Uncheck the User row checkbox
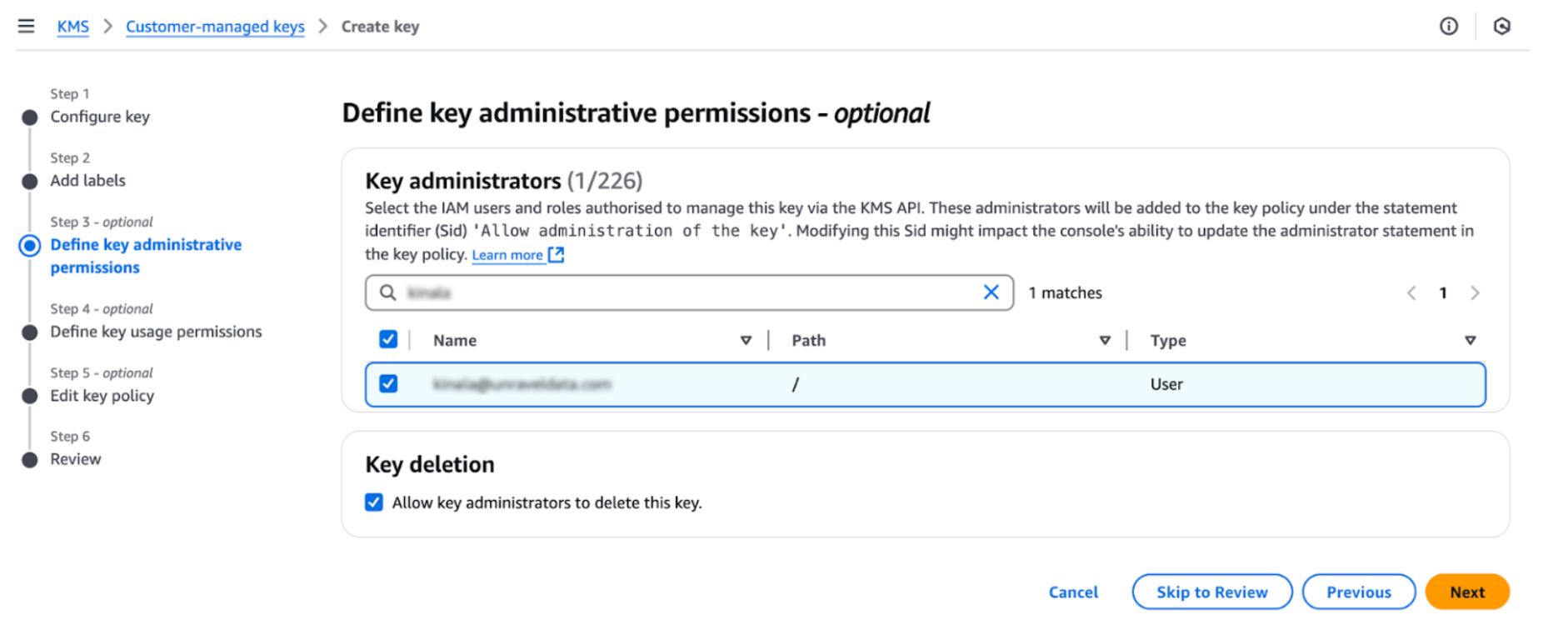1568x640 pixels. click(x=388, y=383)
